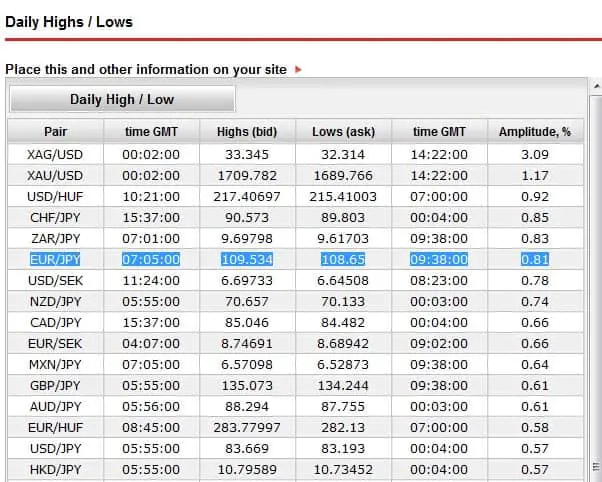Click the 0.74 amplitude value
Screen dimensions: 602x482
[x=535, y=301]
